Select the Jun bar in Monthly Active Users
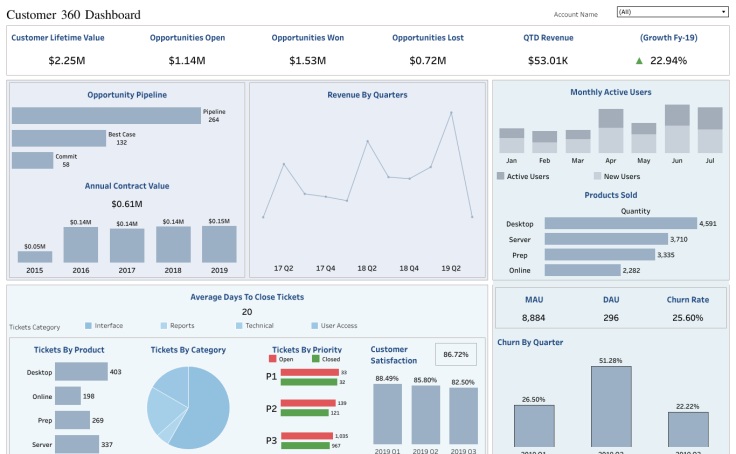Screen dimensions: 736x454 678,128
